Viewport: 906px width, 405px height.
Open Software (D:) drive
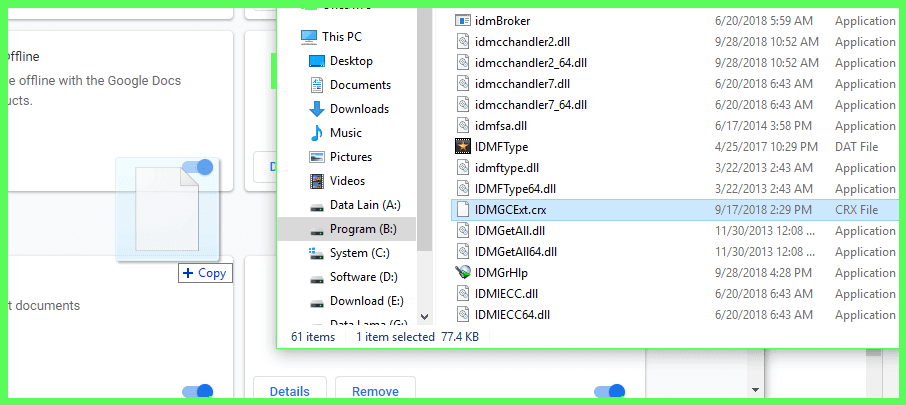click(363, 277)
